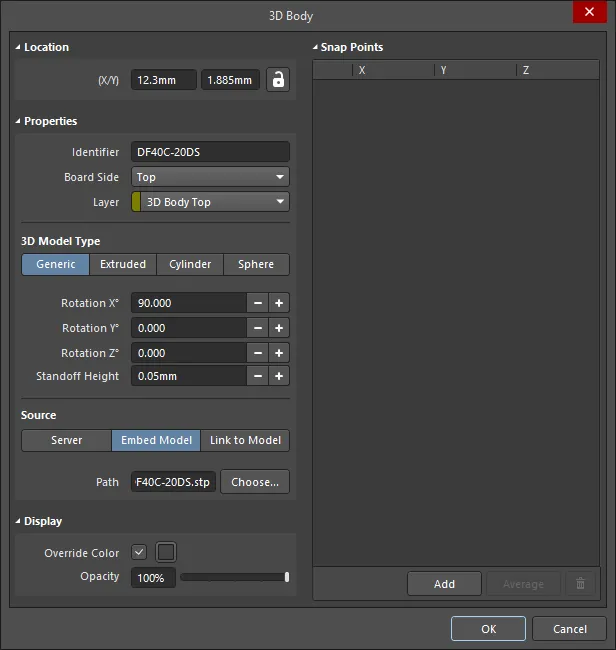Select the Sphere 3D model type

[x=256, y=264]
